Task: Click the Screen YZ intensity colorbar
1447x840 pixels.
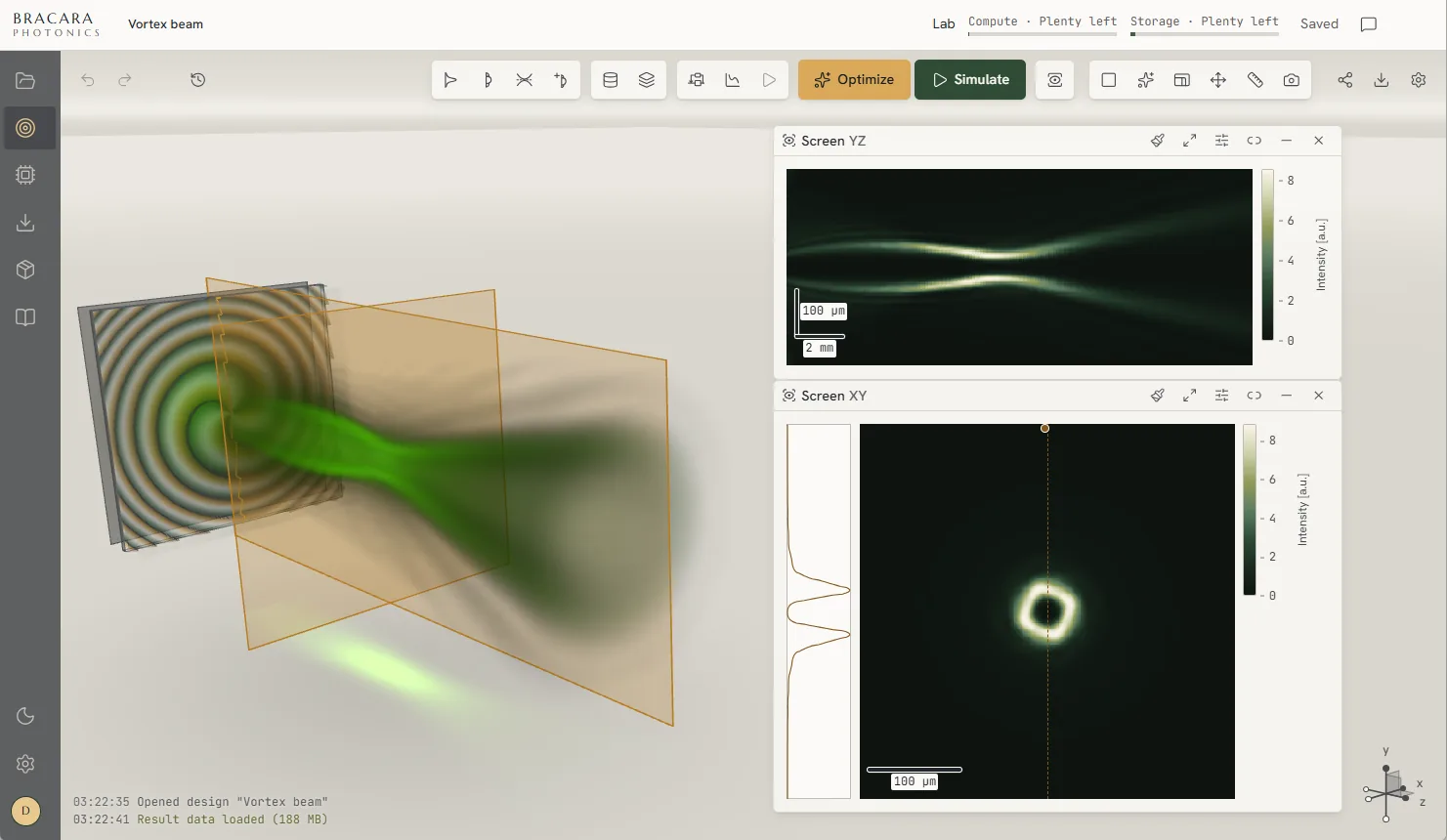Action: point(1267,255)
